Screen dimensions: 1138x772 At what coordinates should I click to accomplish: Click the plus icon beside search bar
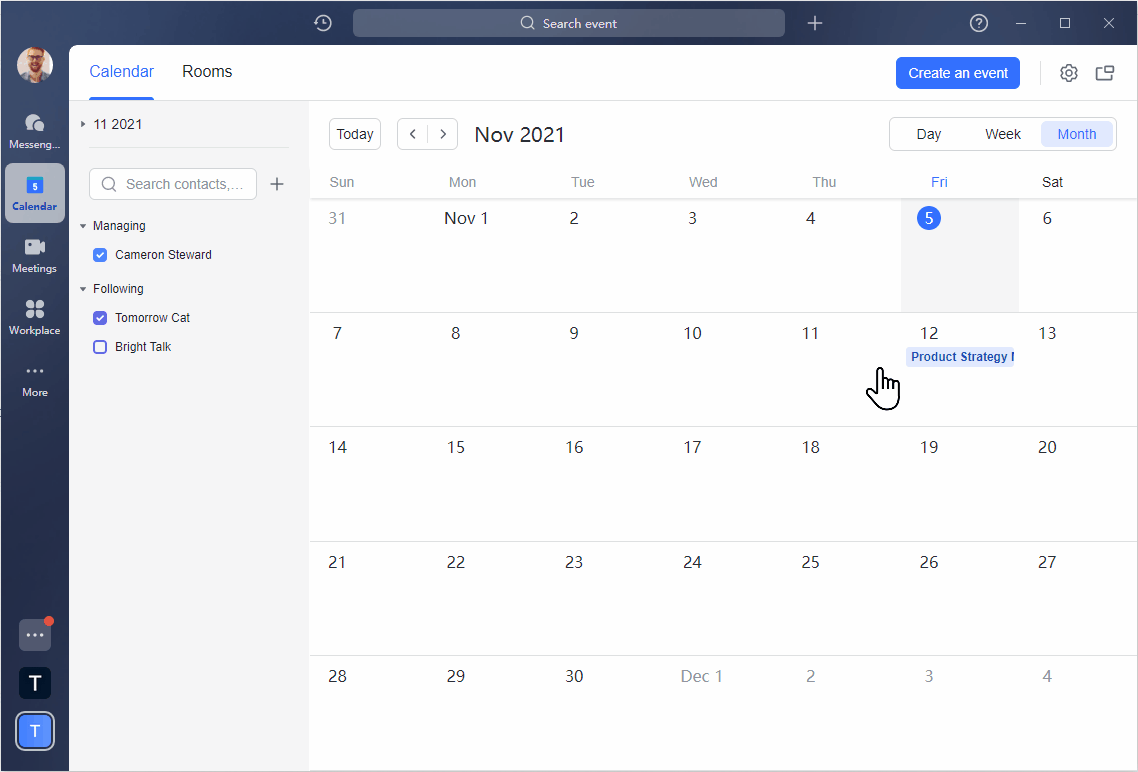click(x=815, y=23)
